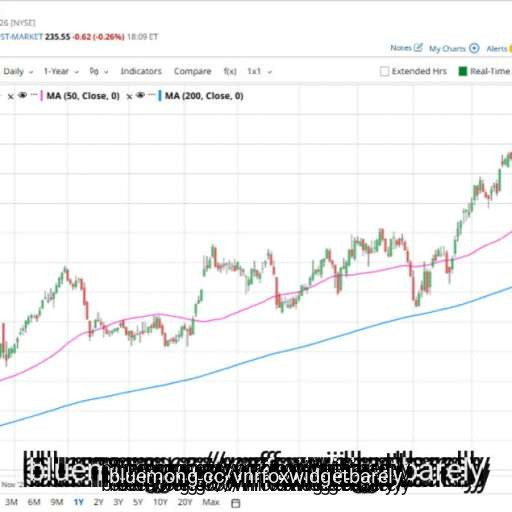This screenshot has height=512, width=512.
Task: Open the custom date range calendar
Action: (236, 503)
